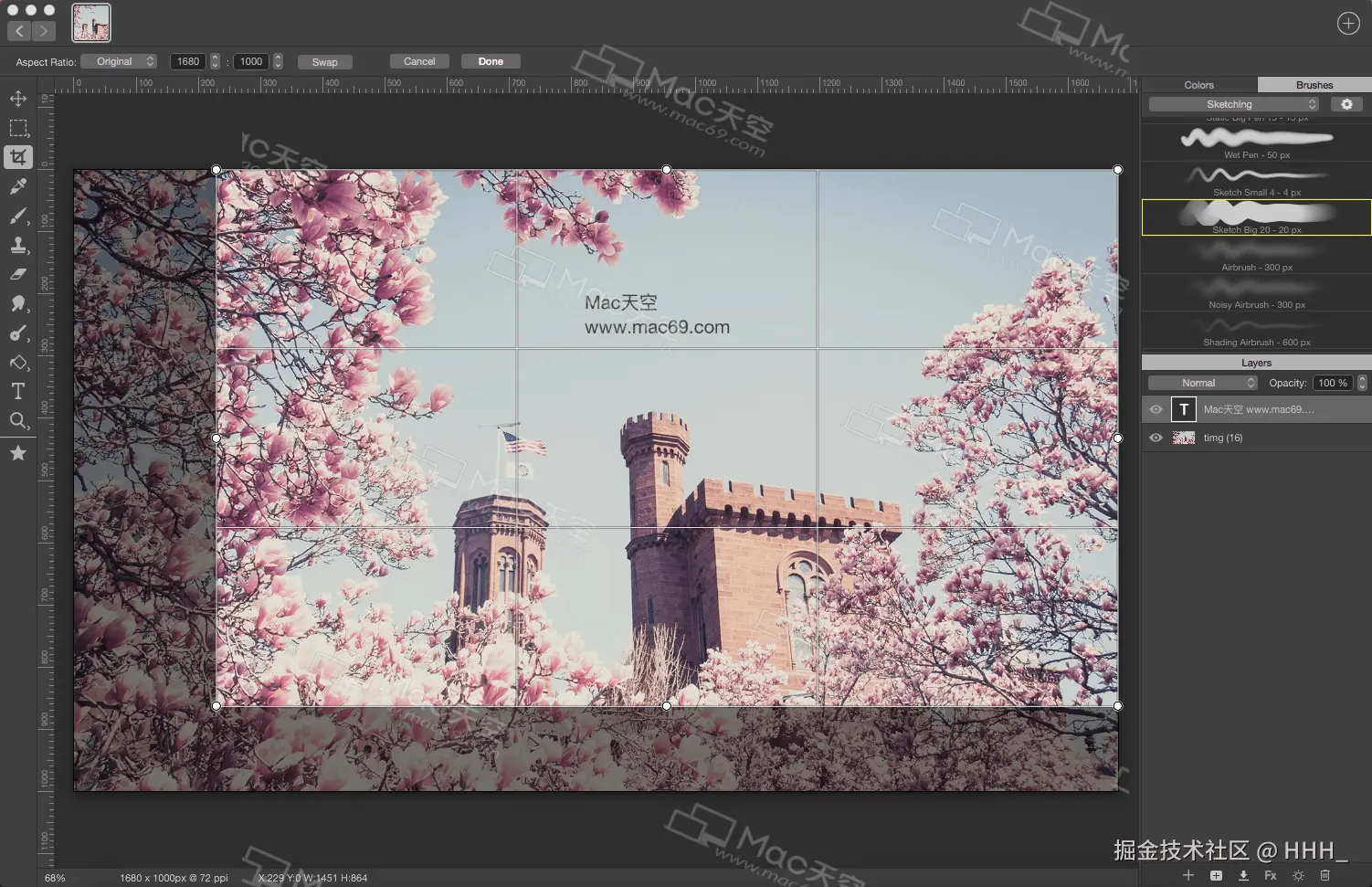The image size is (1372, 887).
Task: Adjust crop width stepper beside 1680
Action: (x=215, y=61)
